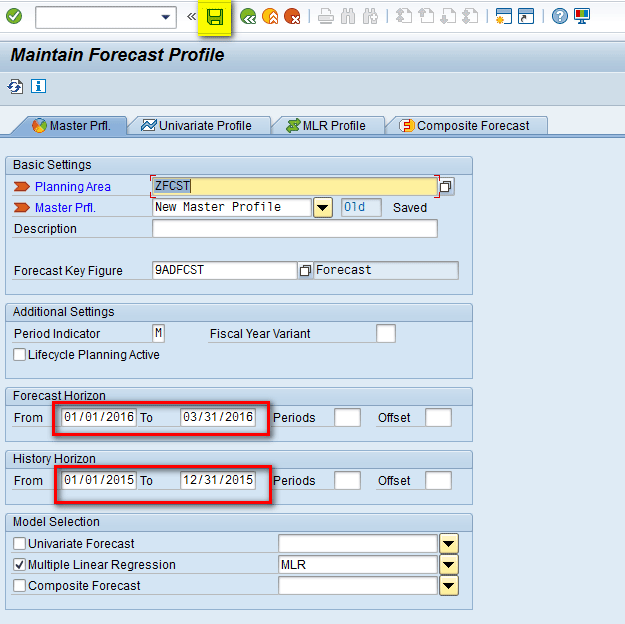The image size is (625, 624).
Task: Click the Generate Shortcut icon
Action: coord(526,17)
